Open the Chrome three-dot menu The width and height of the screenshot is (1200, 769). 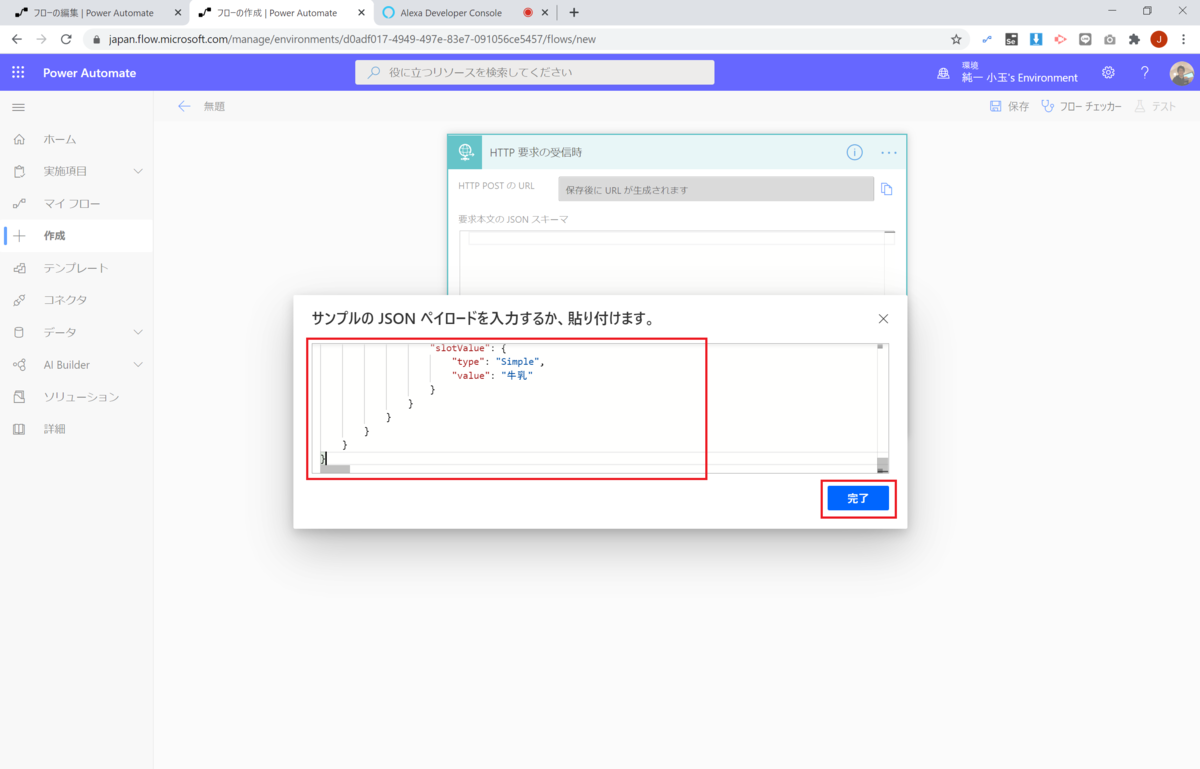(x=1184, y=39)
